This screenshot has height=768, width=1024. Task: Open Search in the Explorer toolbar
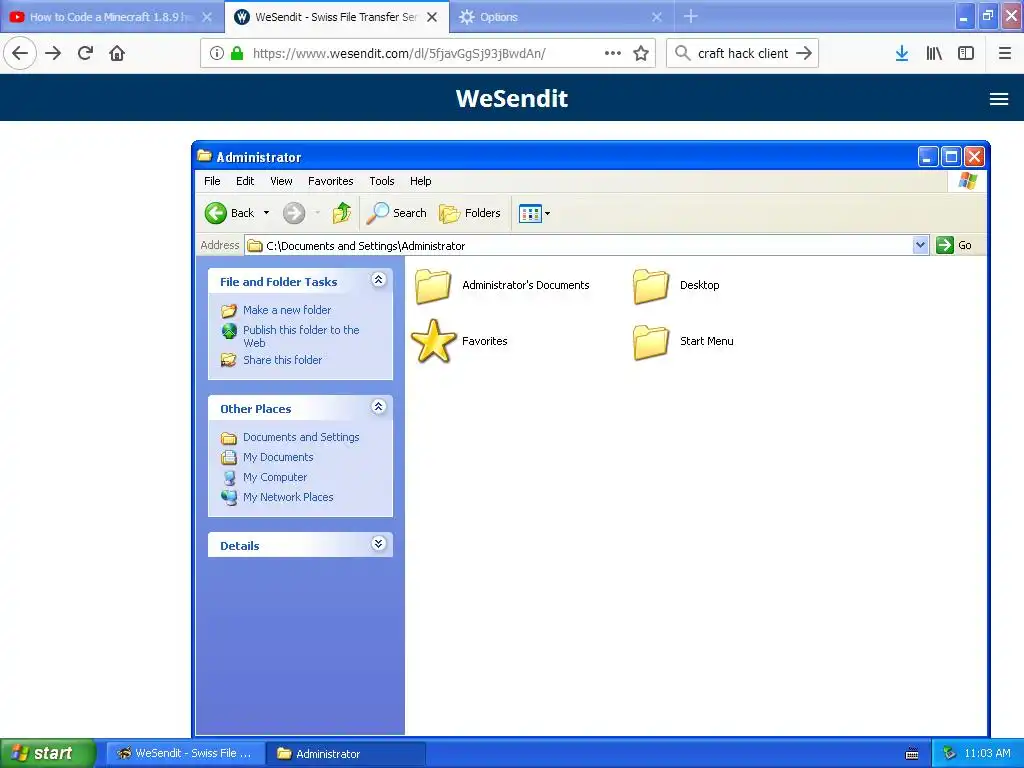pos(396,213)
